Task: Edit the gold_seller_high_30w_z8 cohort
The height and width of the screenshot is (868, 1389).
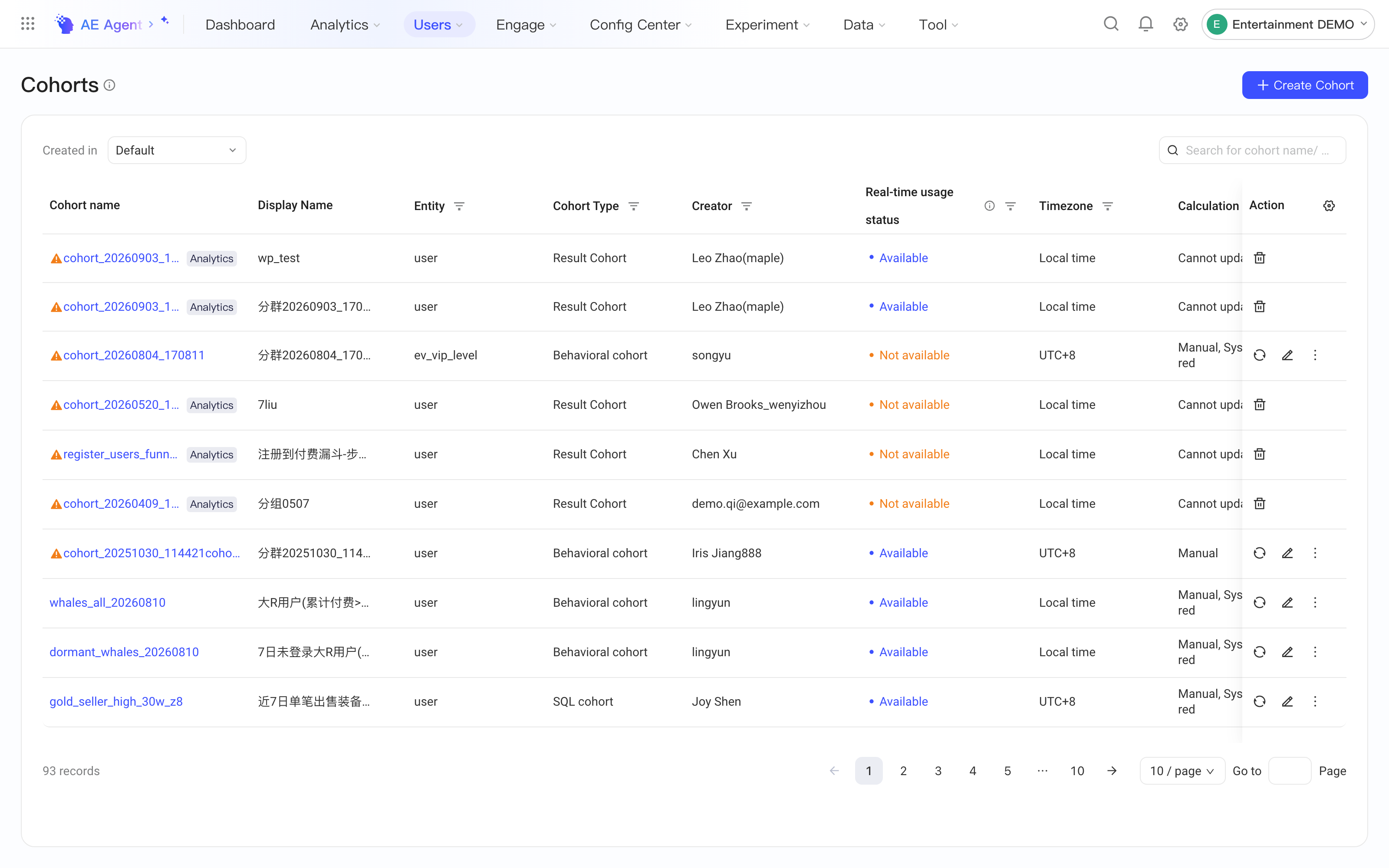Action: pos(1287,701)
